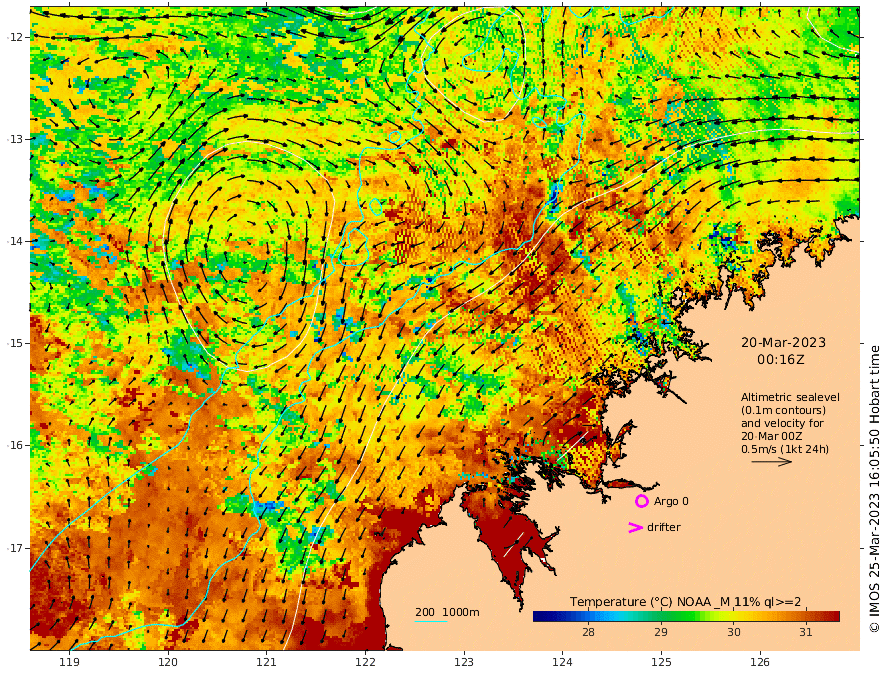Screen dimensions: 880x680
Task: Click the 0.5m/s velocity scale arrow
Action: coord(772,462)
